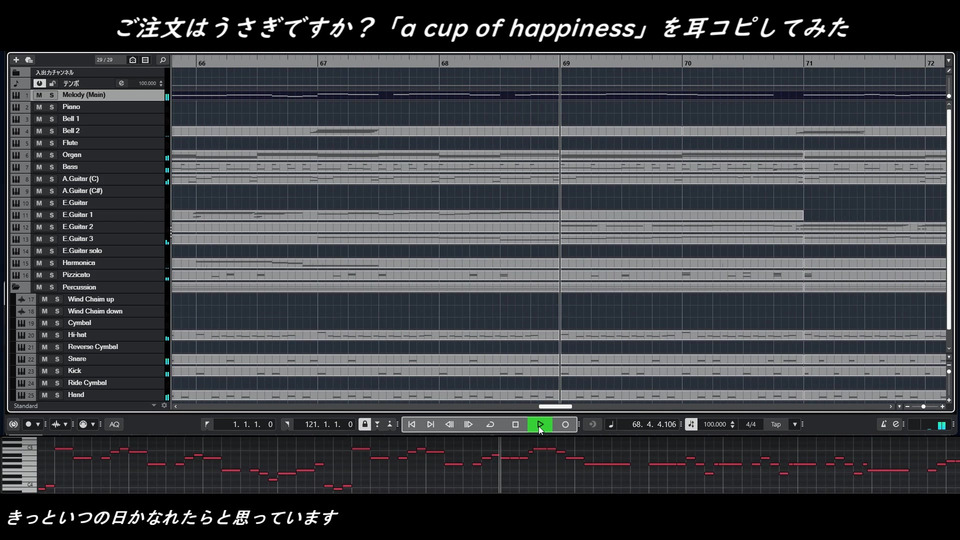Solo the Melody (Main) track
This screenshot has height=540, width=960.
(x=51, y=95)
